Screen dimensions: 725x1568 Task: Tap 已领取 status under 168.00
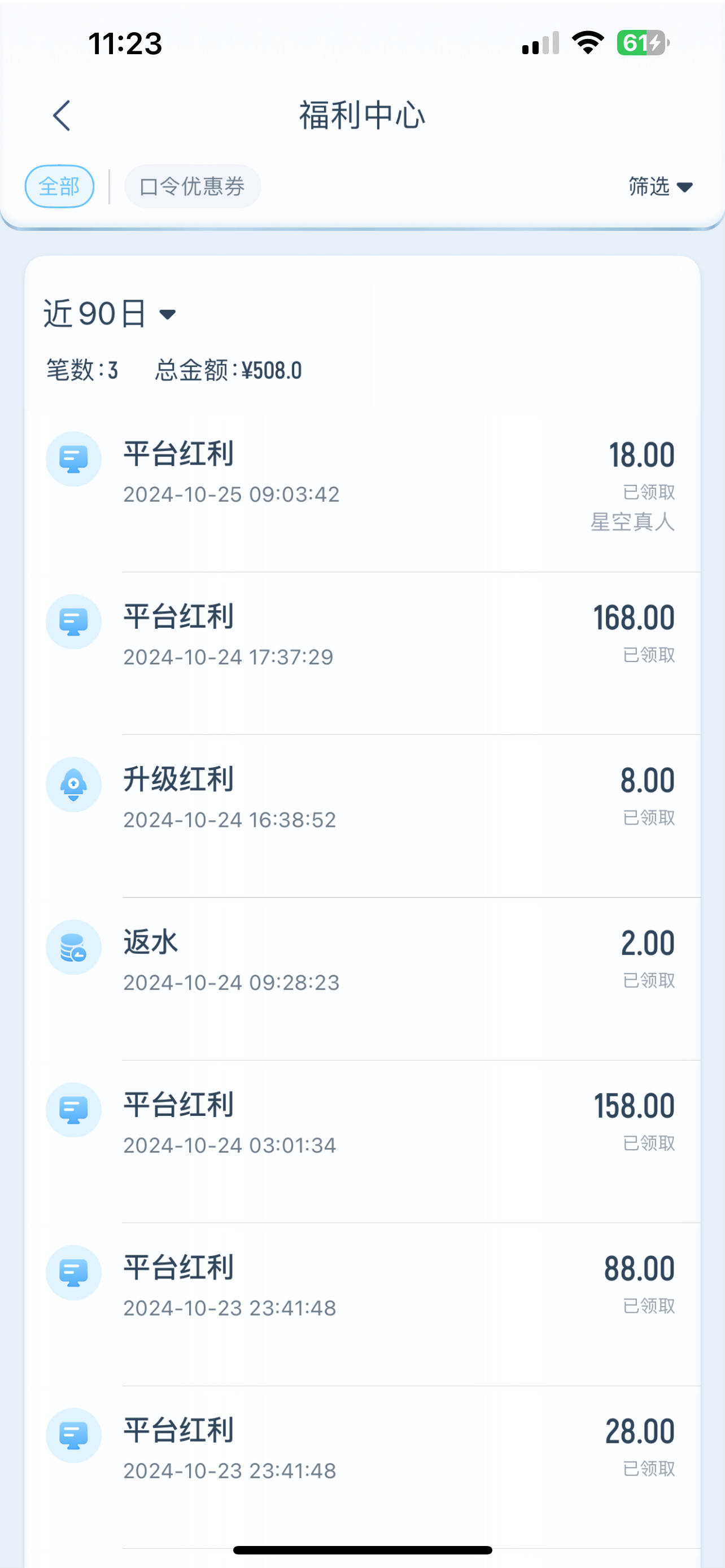[648, 655]
